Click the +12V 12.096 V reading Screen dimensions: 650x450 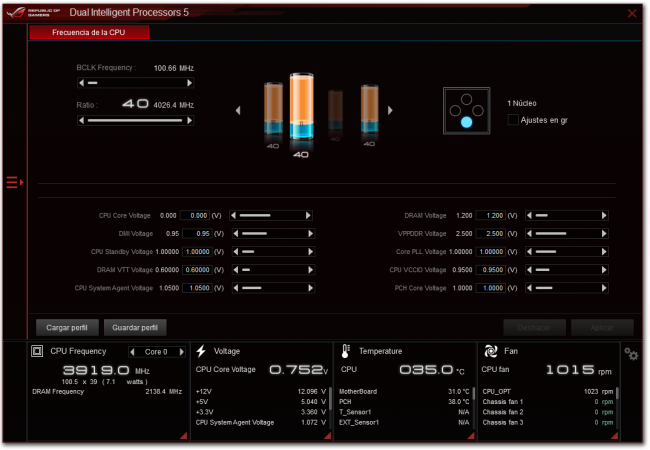tap(261, 392)
